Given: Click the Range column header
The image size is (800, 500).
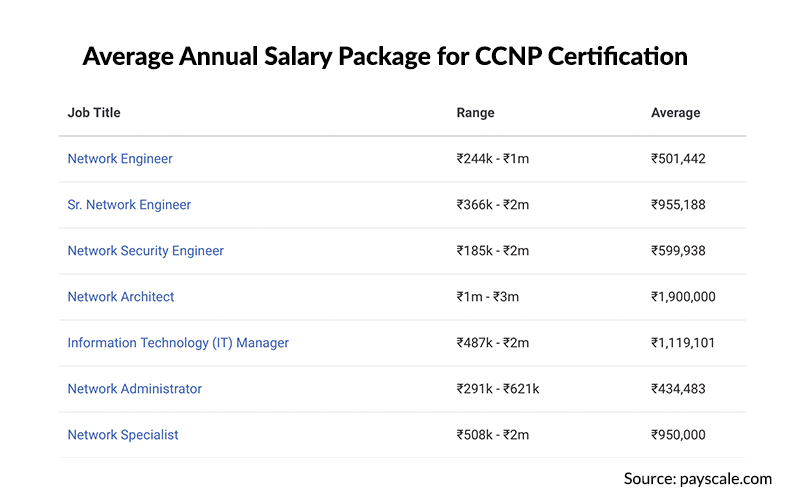Looking at the screenshot, I should tap(475, 113).
